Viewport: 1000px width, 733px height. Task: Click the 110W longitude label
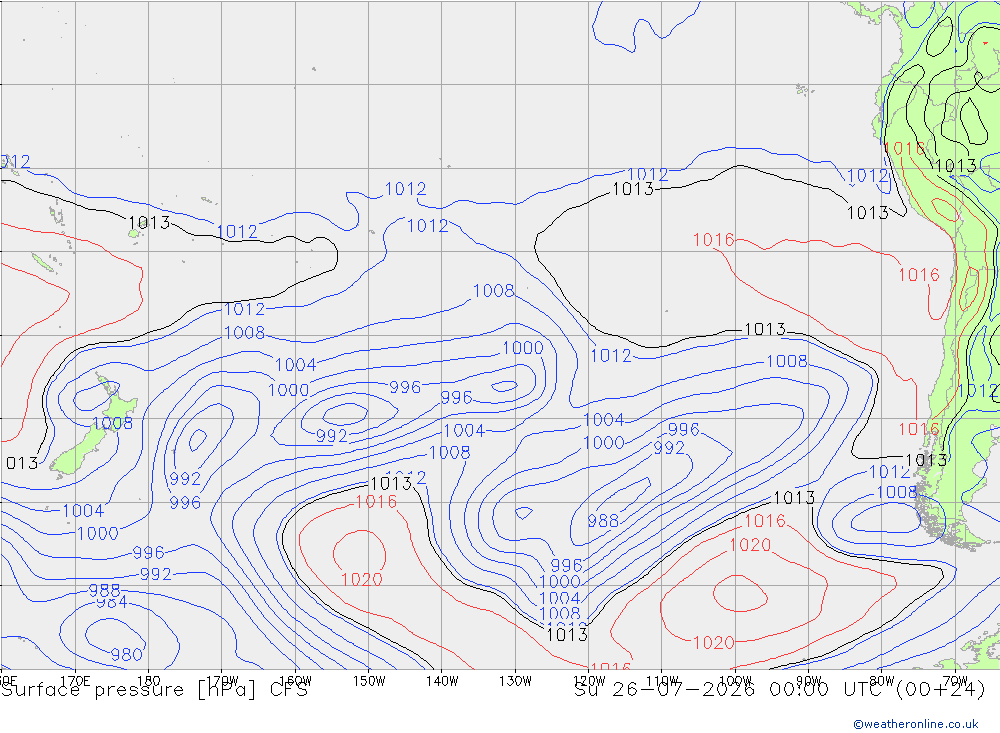(662, 681)
